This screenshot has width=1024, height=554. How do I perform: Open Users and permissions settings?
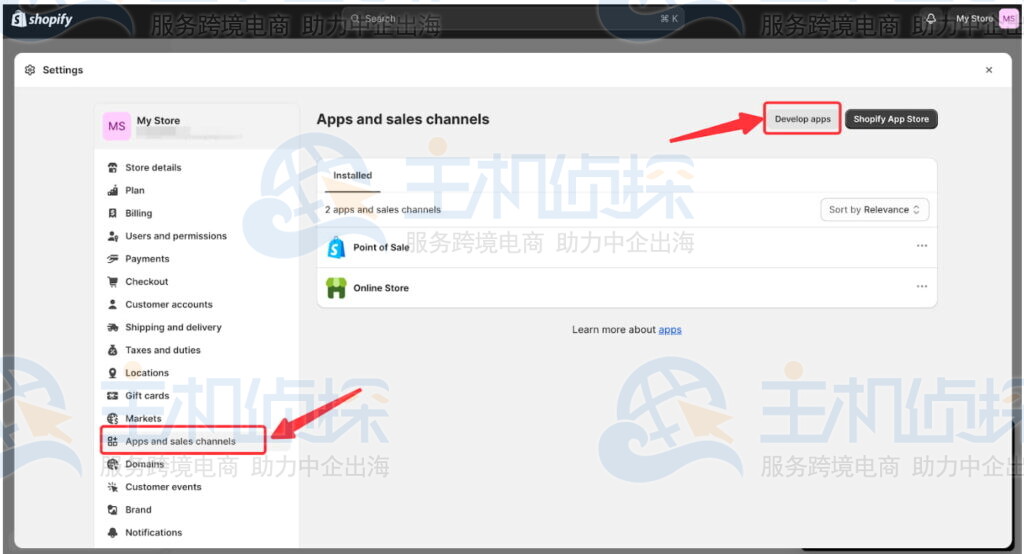[x=176, y=236]
